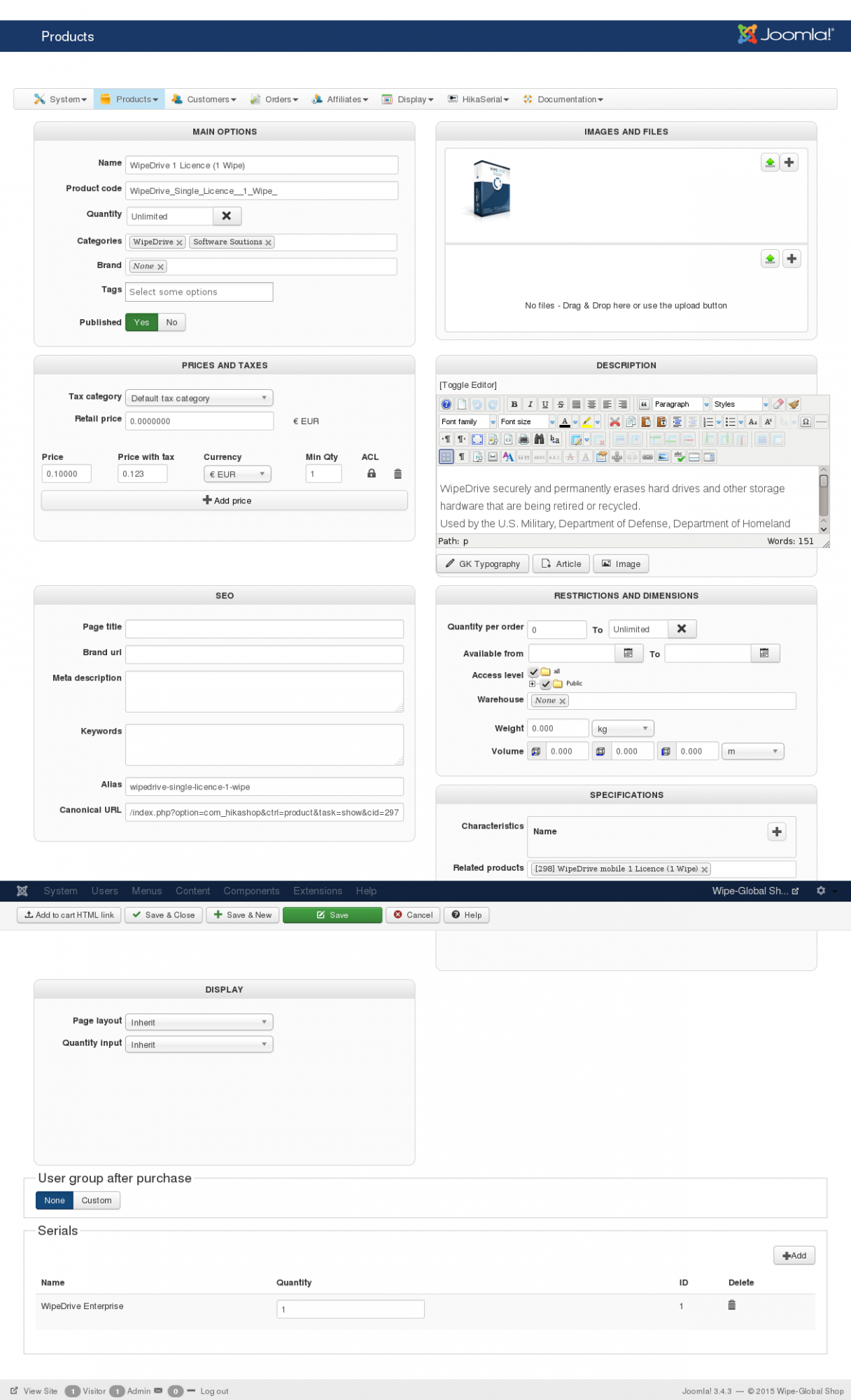Screen dimensions: 851x1400
Task: Open the Orders menu
Action: pyautogui.click(x=274, y=99)
